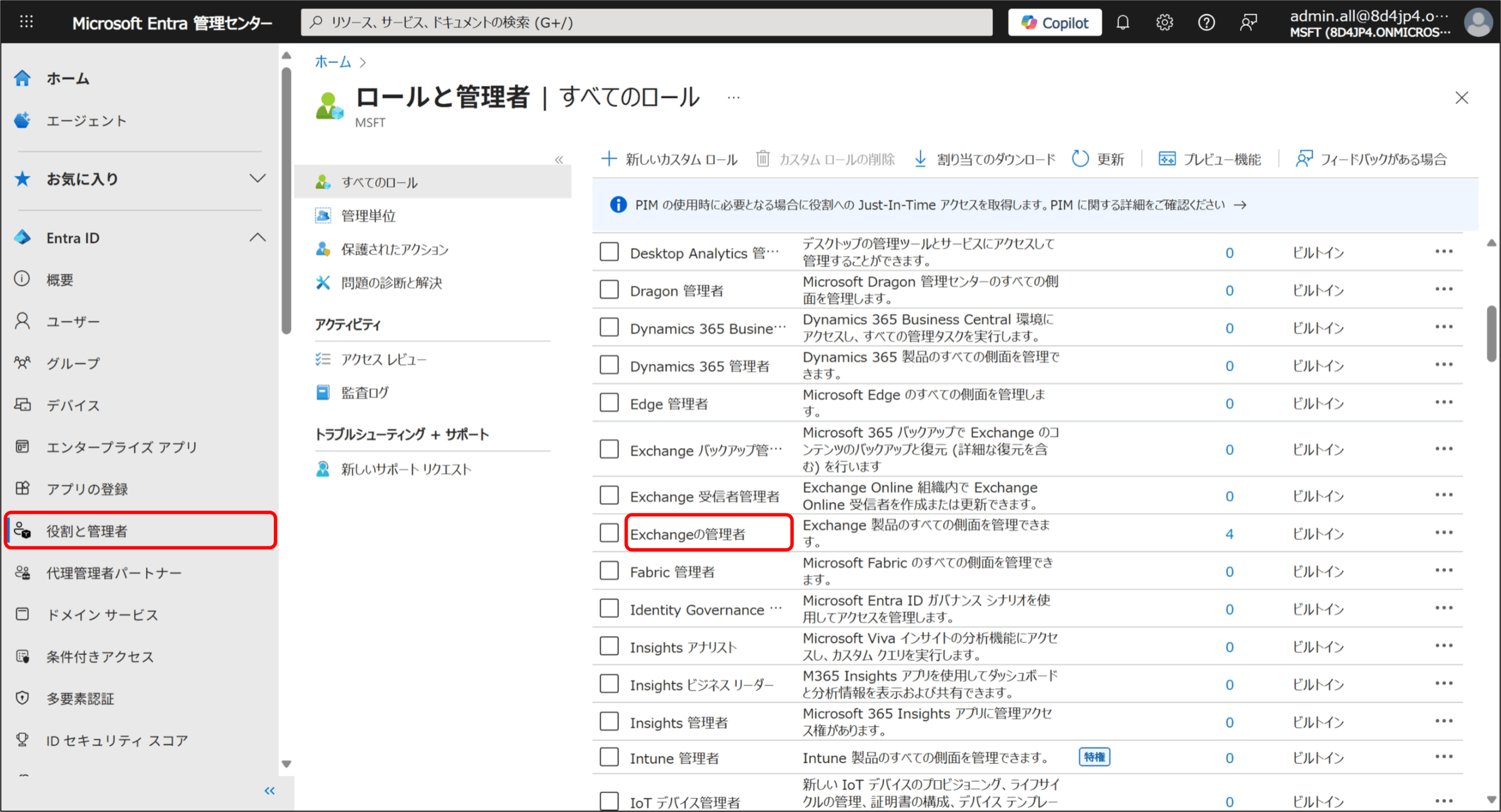
Task: Check the Exchangeの管理者 row checkbox
Action: pos(609,533)
